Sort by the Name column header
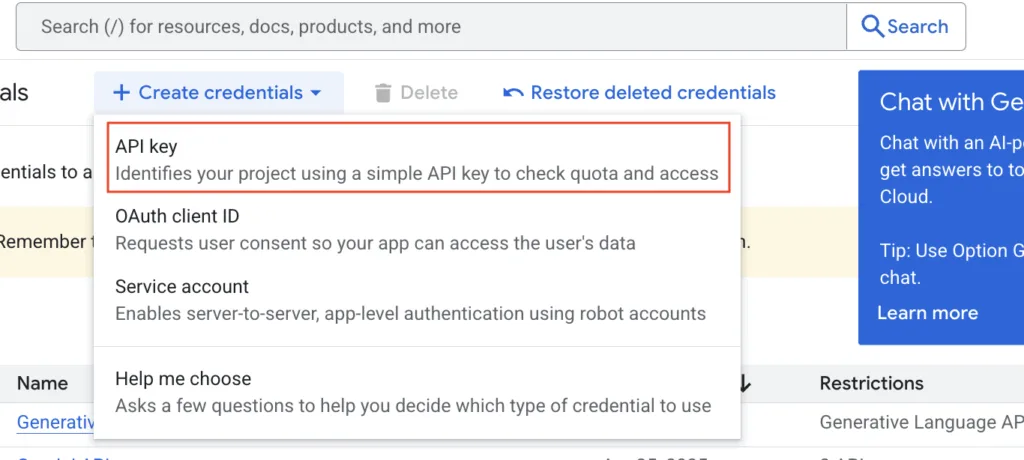 point(43,383)
